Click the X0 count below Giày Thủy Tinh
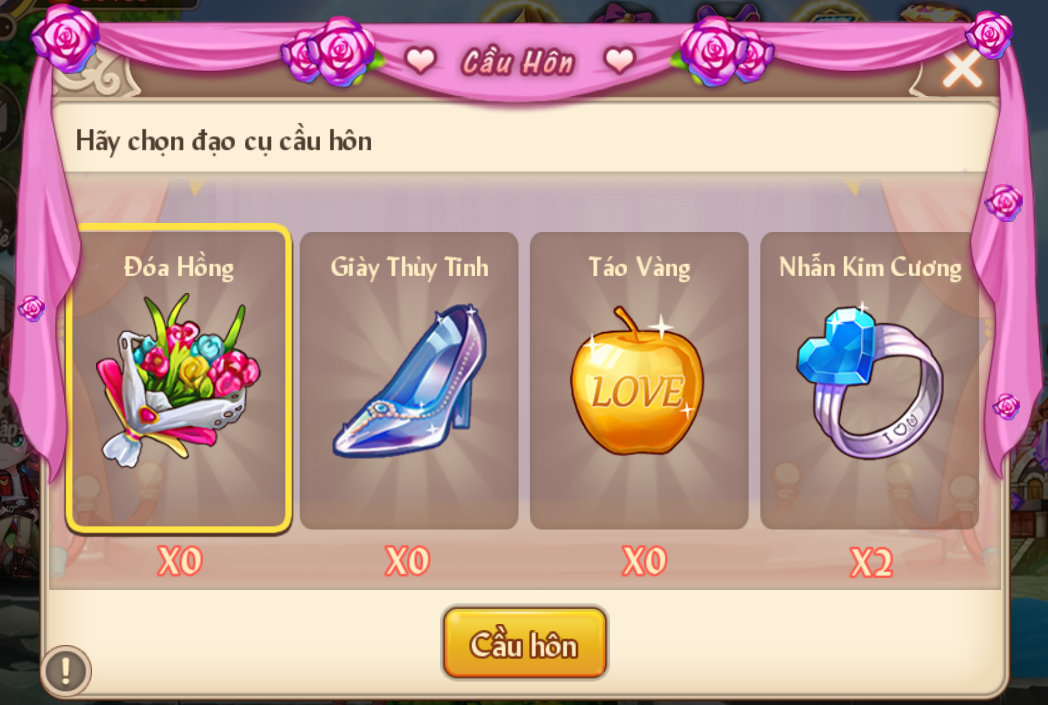The image size is (1048, 705). 407,561
